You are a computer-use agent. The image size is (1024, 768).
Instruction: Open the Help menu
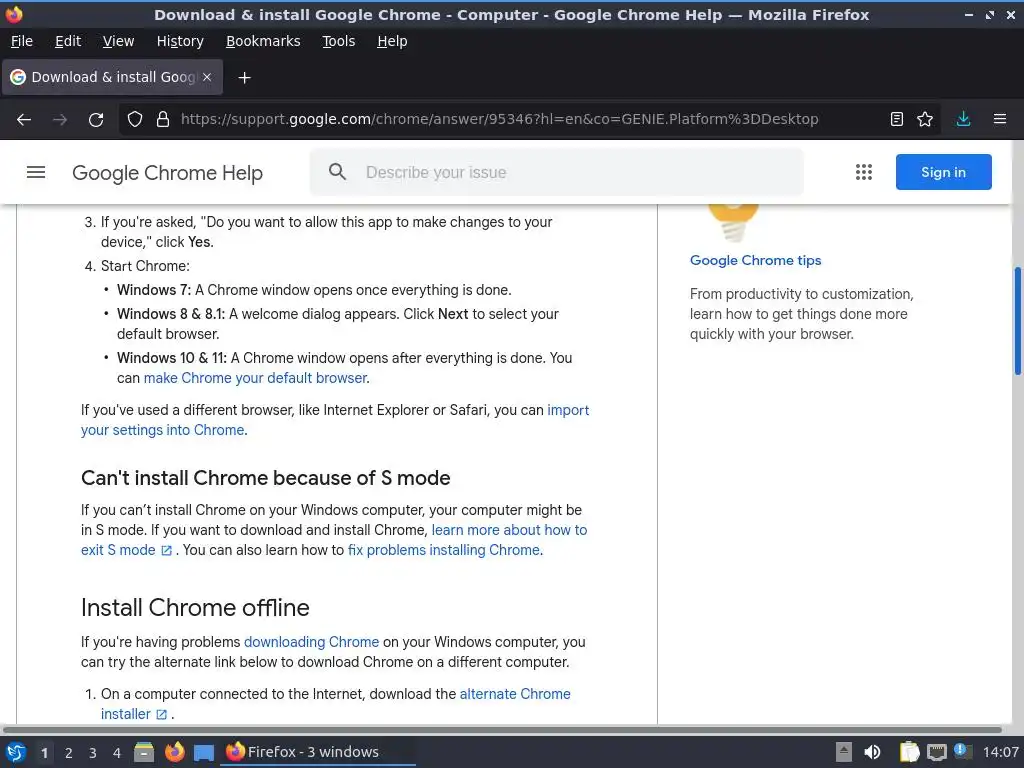tap(392, 41)
